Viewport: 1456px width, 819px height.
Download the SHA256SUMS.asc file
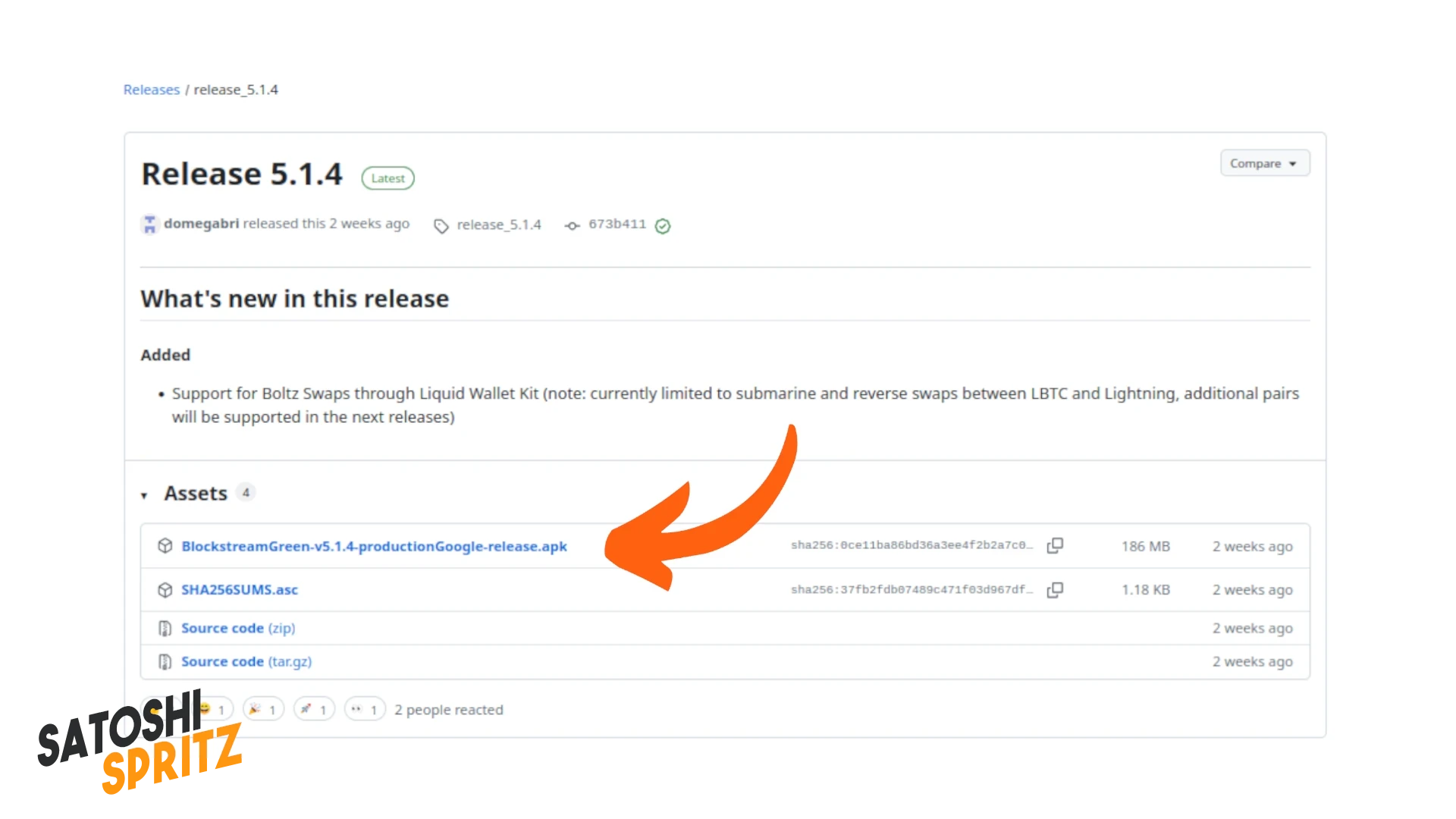(240, 590)
